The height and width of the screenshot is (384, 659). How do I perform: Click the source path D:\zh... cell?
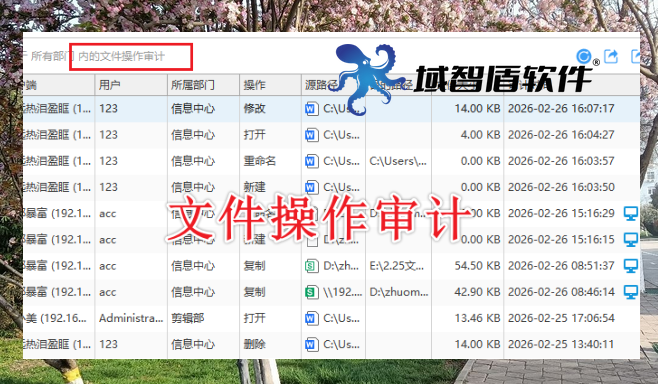(x=341, y=266)
